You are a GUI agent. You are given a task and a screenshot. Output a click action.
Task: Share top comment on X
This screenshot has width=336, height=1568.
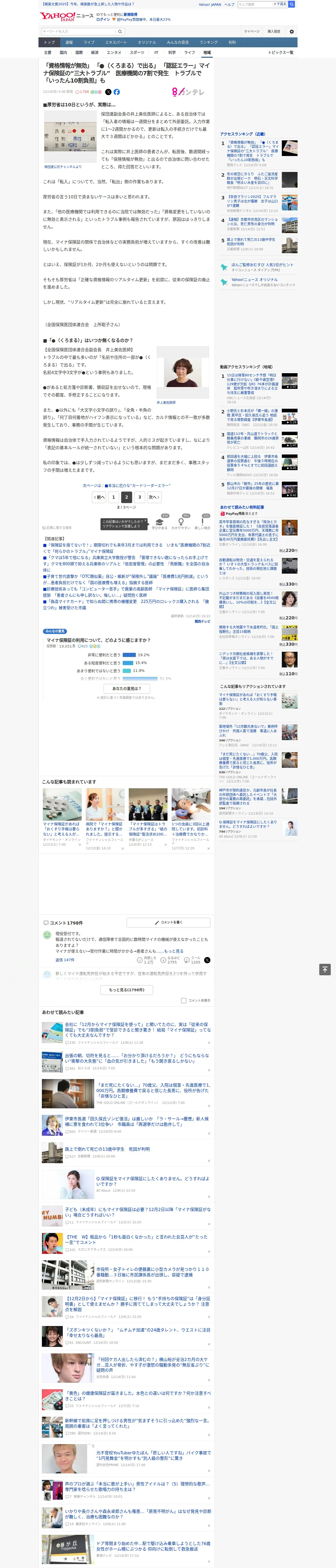tap(207, 960)
